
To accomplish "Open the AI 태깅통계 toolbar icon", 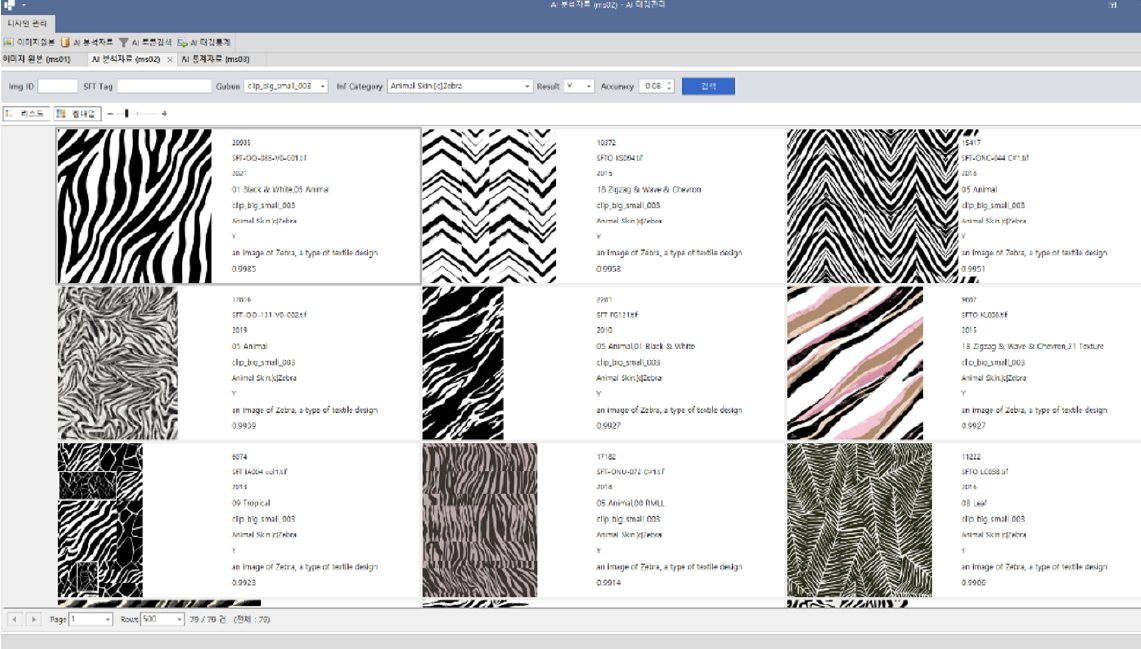I will [x=183, y=43].
